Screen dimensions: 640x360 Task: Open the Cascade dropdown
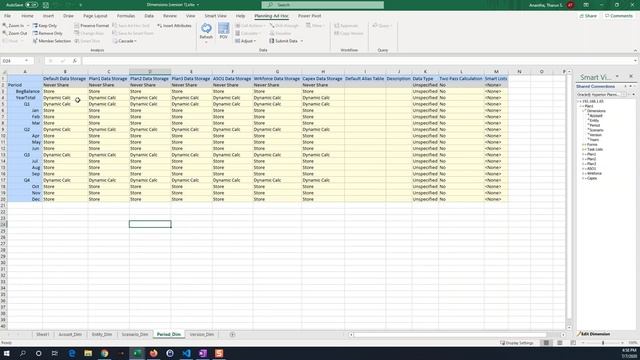[124, 41]
